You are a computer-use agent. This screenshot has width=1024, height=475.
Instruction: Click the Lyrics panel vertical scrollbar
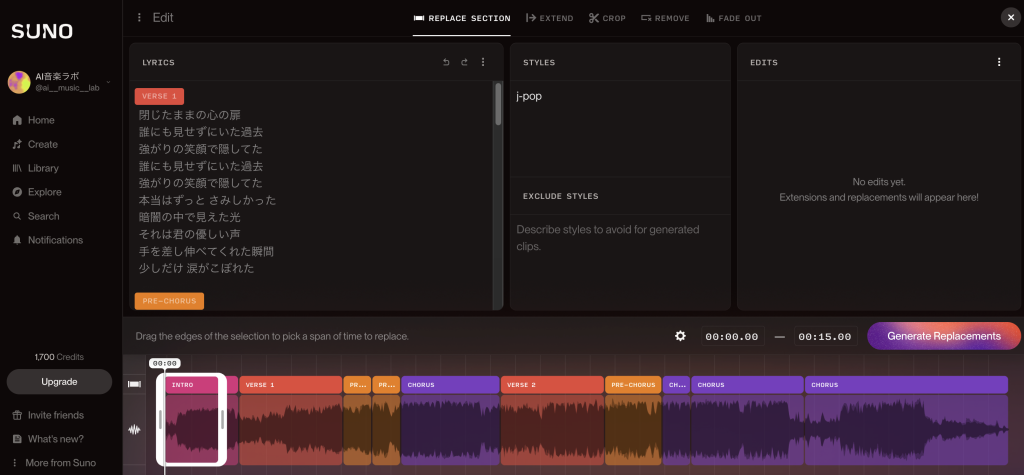pos(498,105)
